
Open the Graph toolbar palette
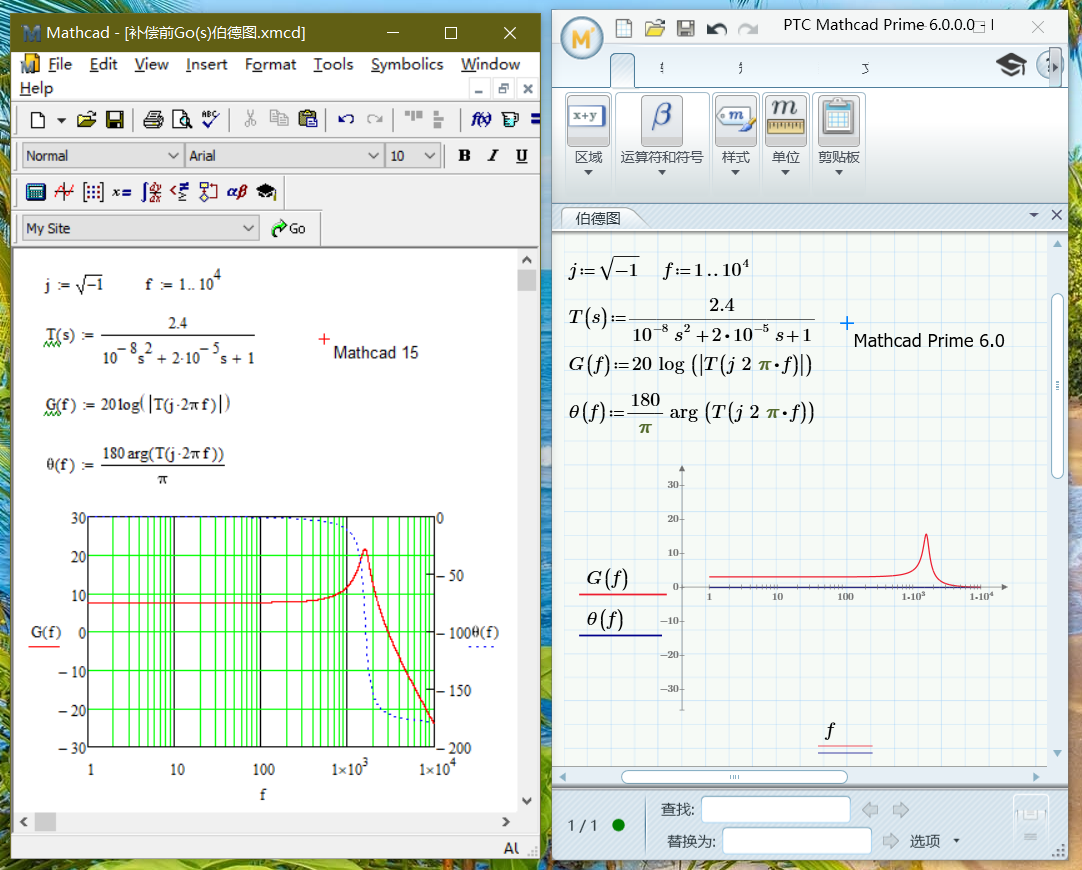click(64, 192)
